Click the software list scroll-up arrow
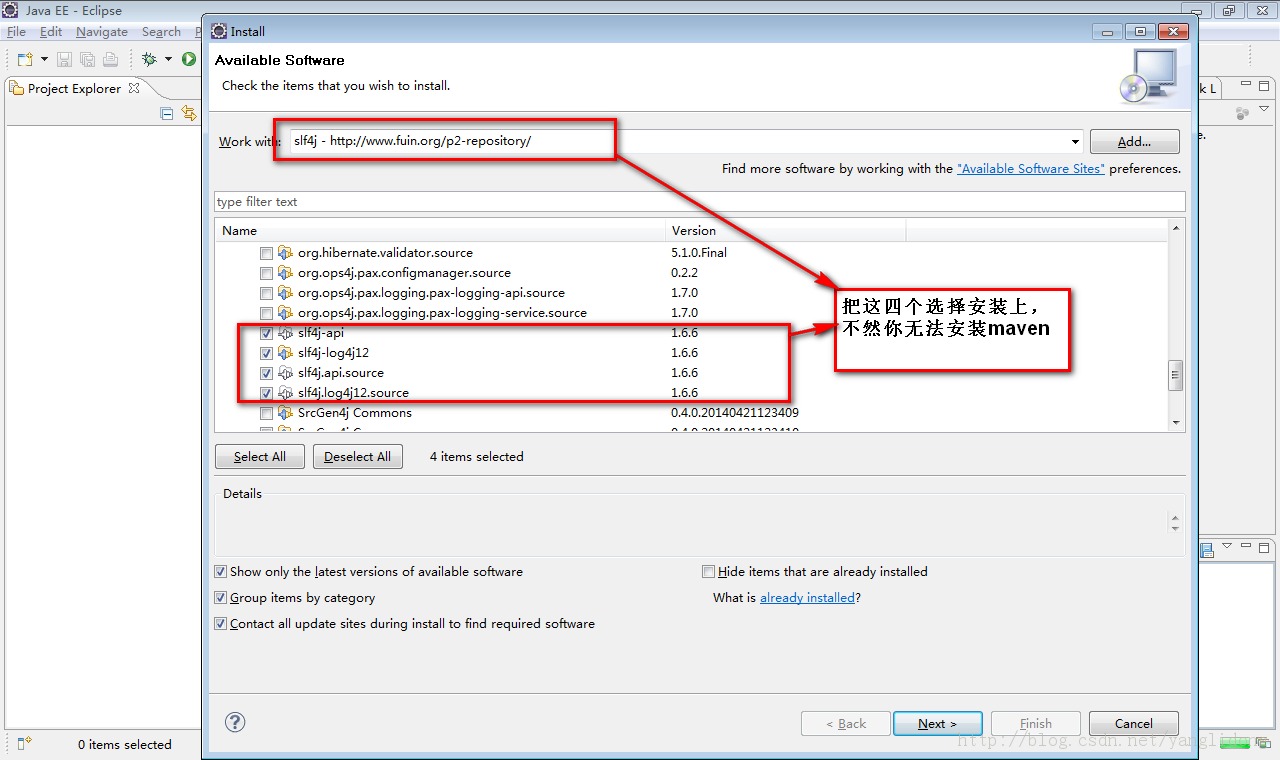Viewport: 1280px width, 760px height. click(x=1176, y=228)
